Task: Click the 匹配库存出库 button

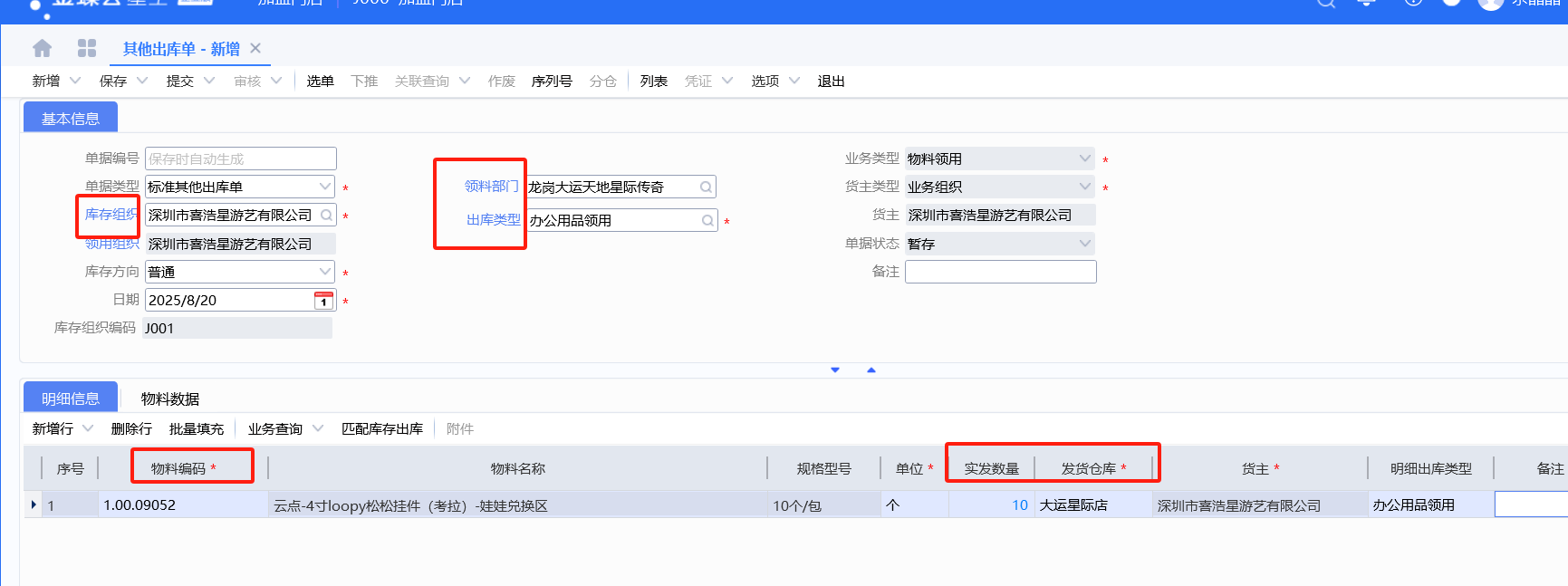Action: tap(381, 429)
